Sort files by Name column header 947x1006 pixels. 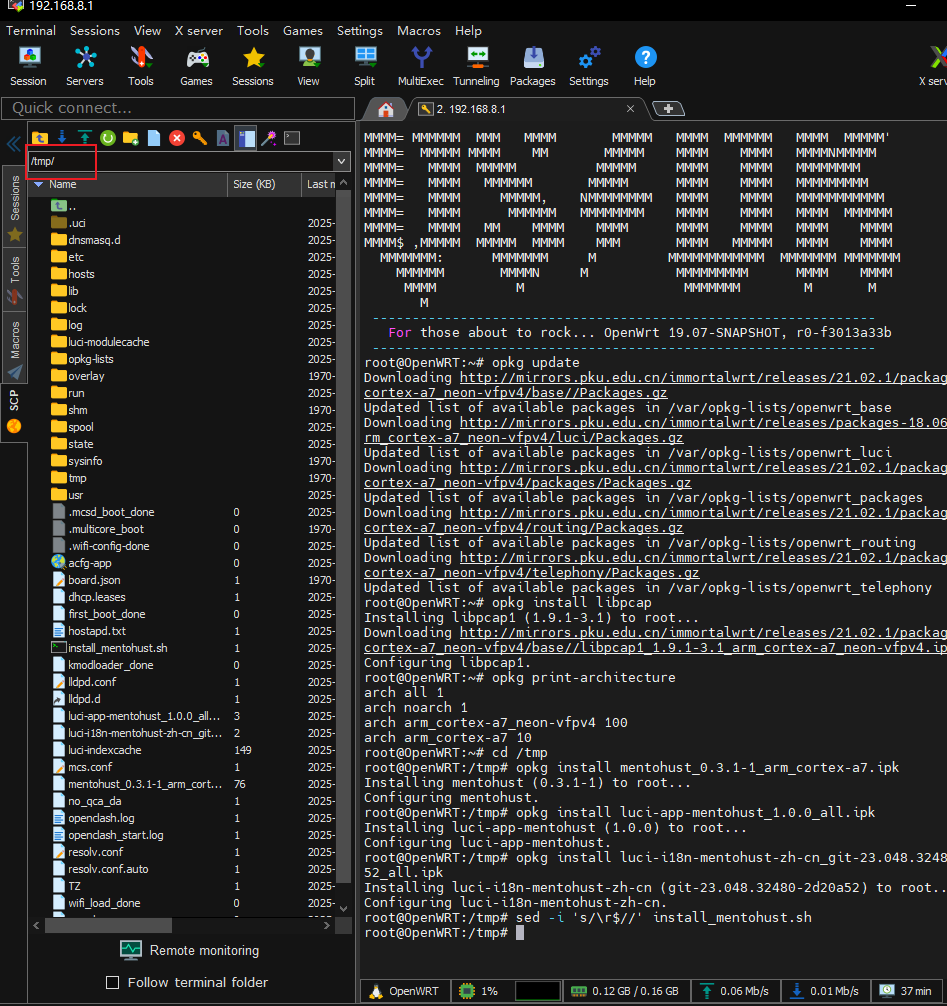click(x=63, y=184)
